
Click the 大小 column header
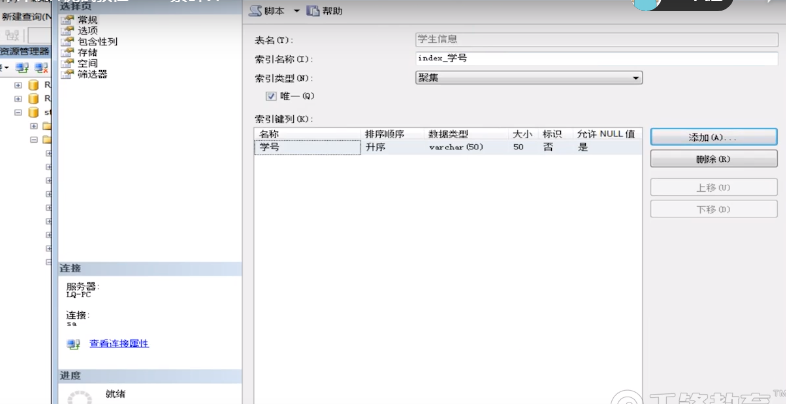click(x=523, y=134)
